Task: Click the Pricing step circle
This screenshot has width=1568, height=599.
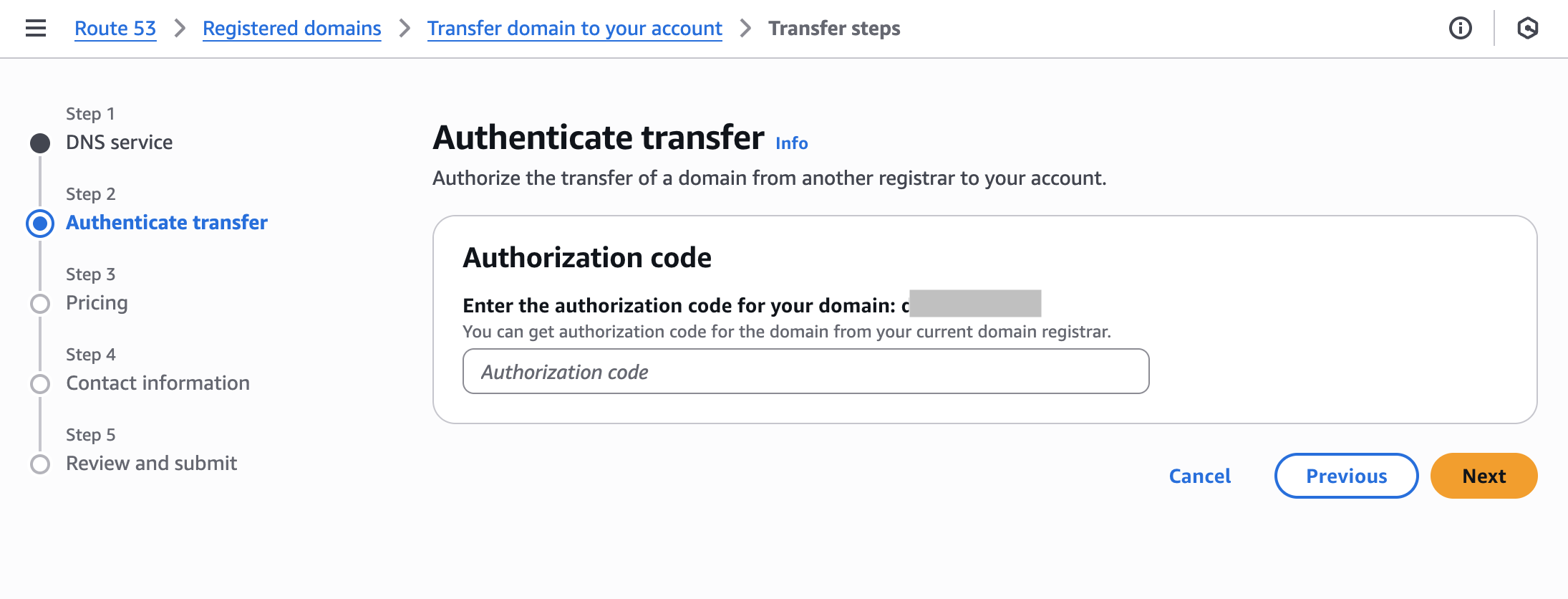Action: tap(40, 304)
